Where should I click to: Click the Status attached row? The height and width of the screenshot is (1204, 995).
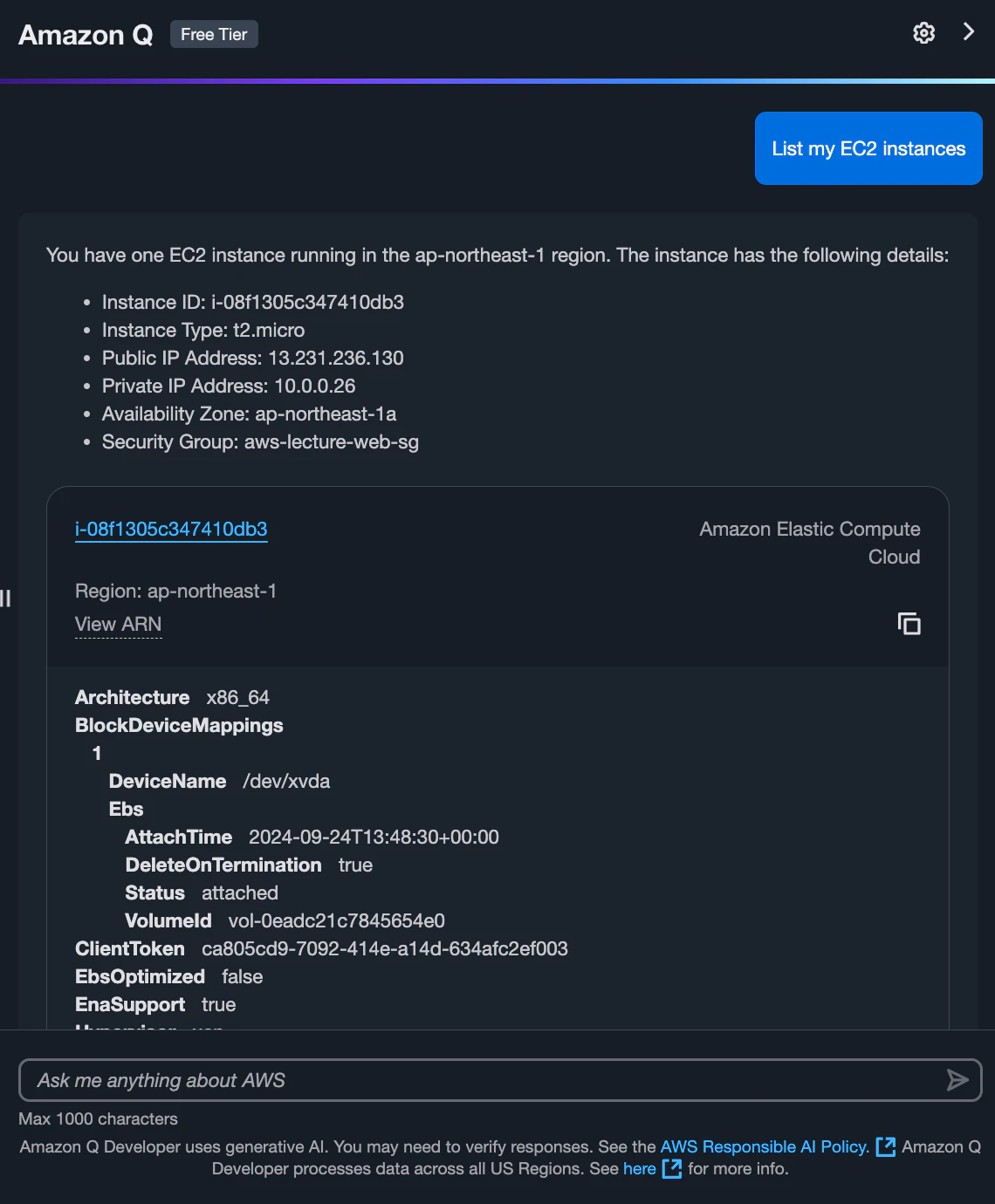coord(202,893)
